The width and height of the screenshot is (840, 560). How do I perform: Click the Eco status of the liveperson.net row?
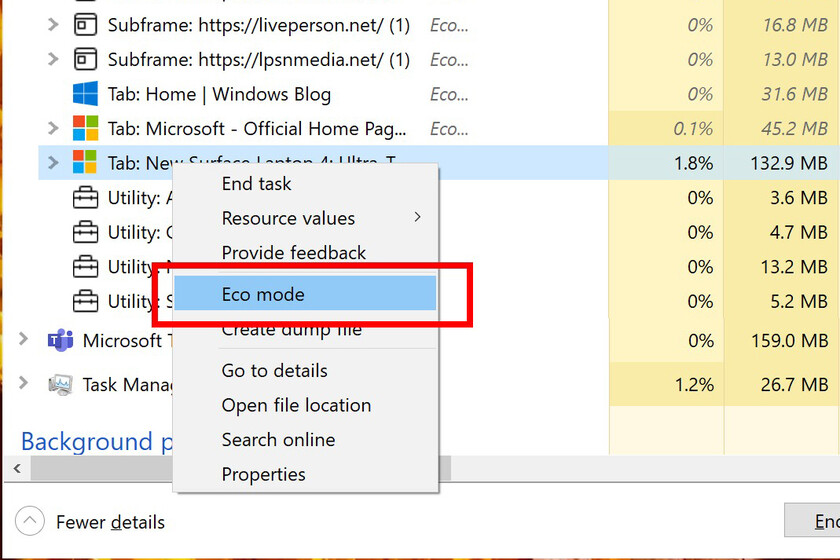449,26
